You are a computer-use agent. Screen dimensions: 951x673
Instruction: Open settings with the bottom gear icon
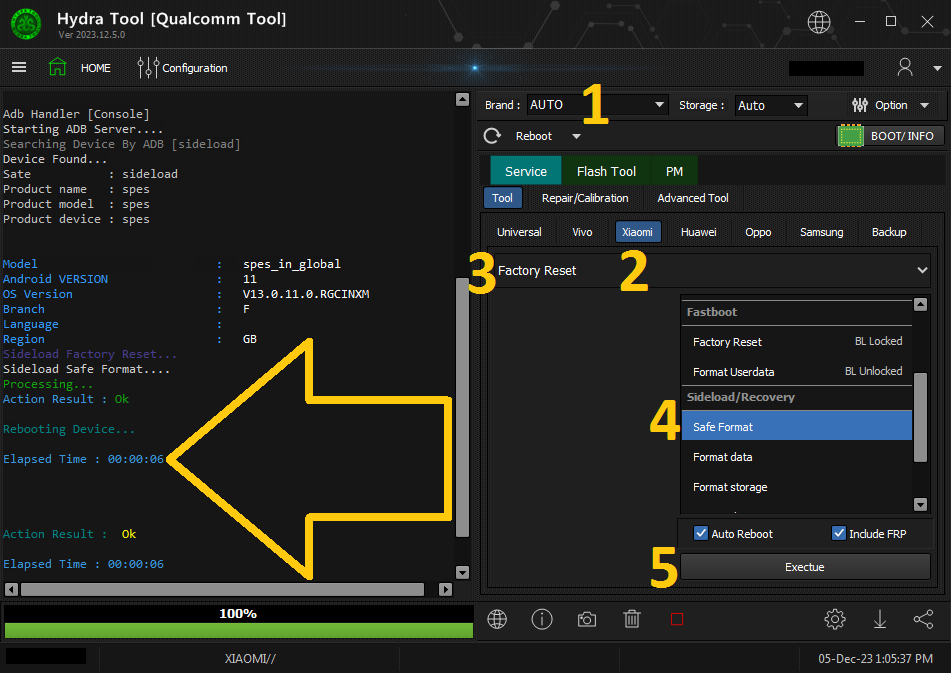point(834,619)
